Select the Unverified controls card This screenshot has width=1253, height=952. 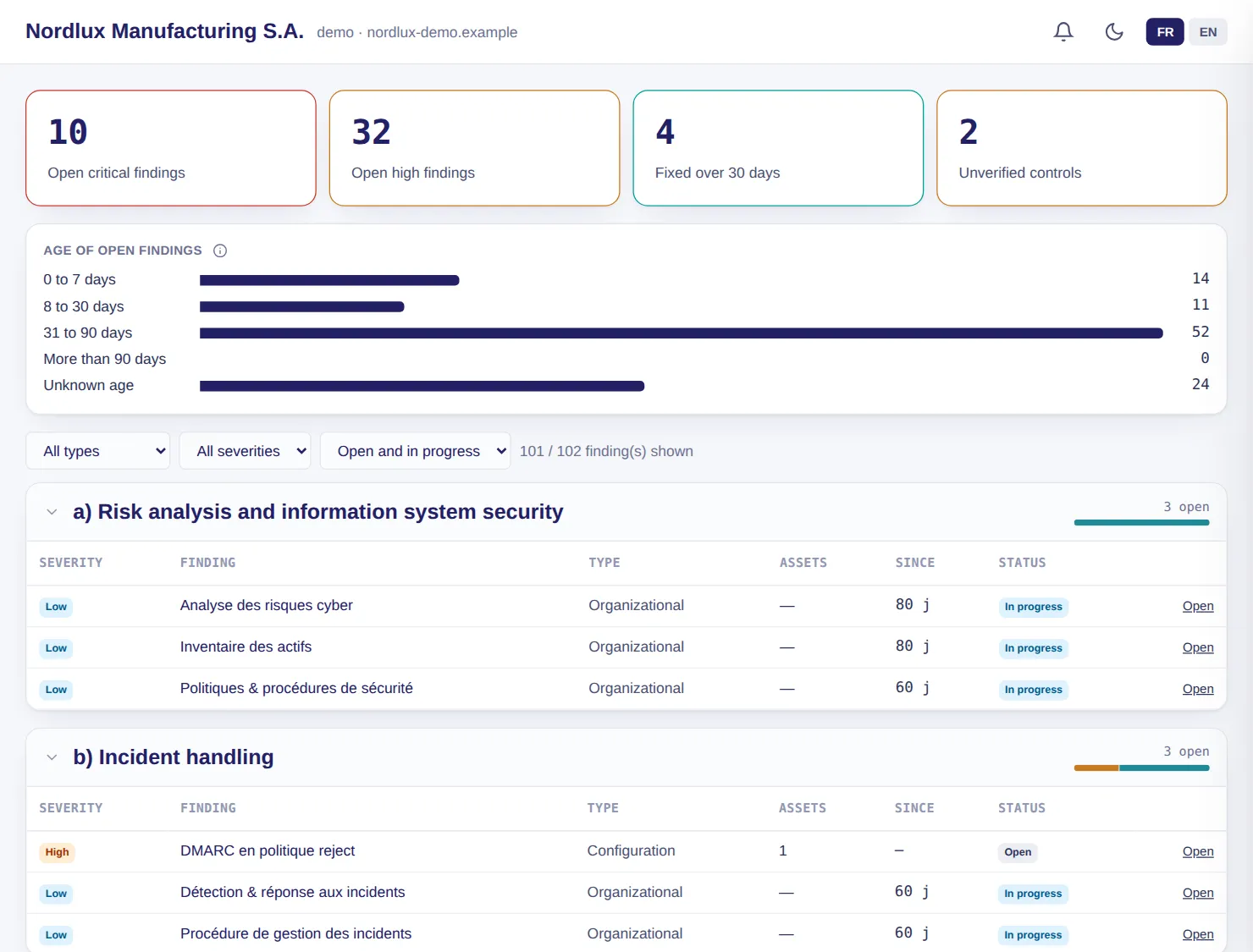pos(1082,148)
